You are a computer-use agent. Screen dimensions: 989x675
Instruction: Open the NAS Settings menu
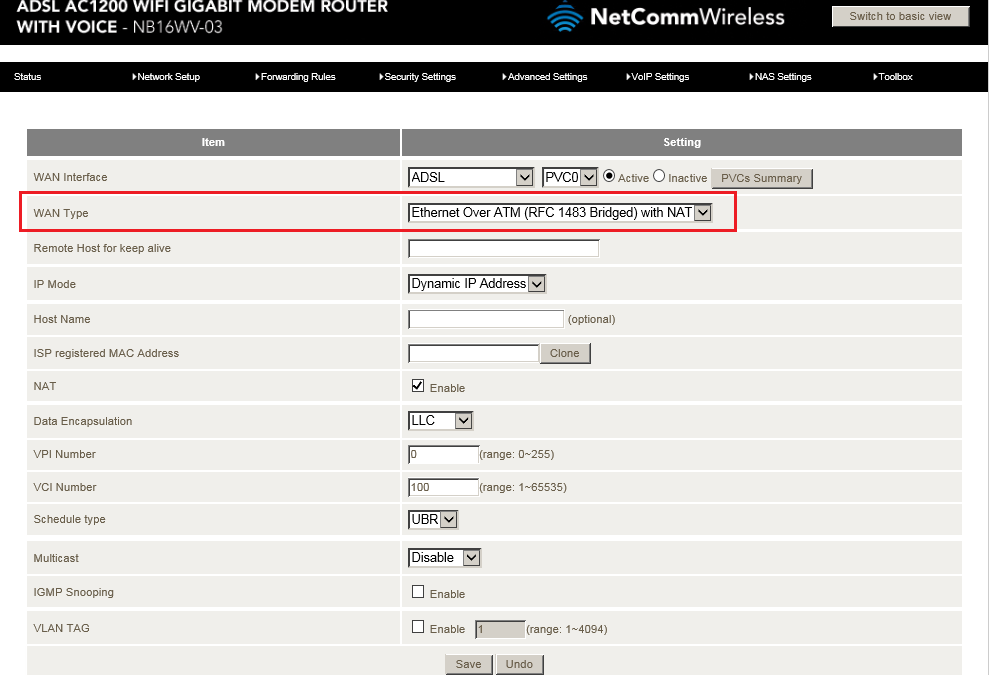tap(781, 77)
